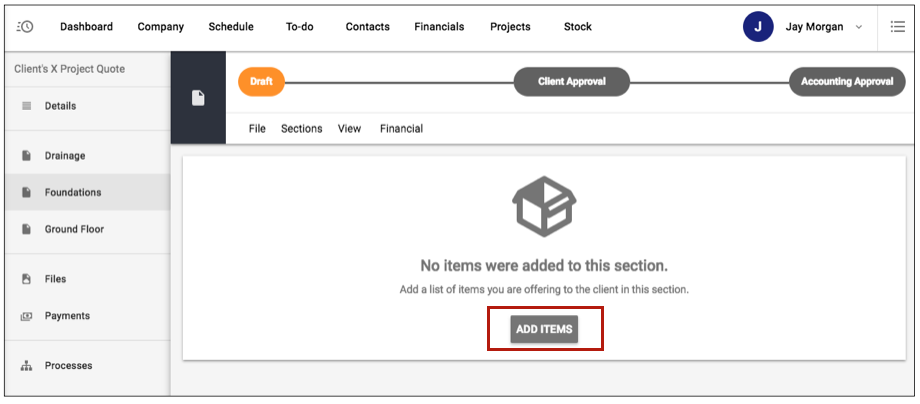Click the Files sidebar icon
The height and width of the screenshot is (404, 920).
click(27, 279)
